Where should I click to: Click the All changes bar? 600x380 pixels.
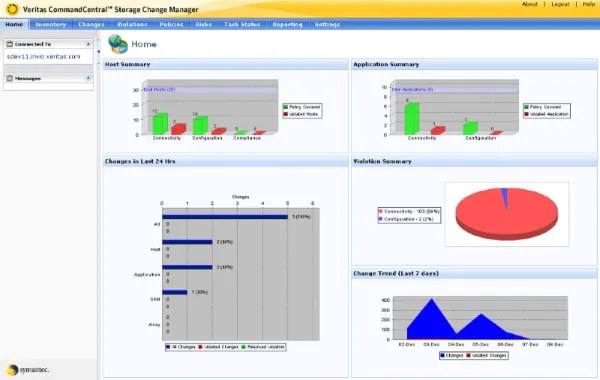coord(225,217)
